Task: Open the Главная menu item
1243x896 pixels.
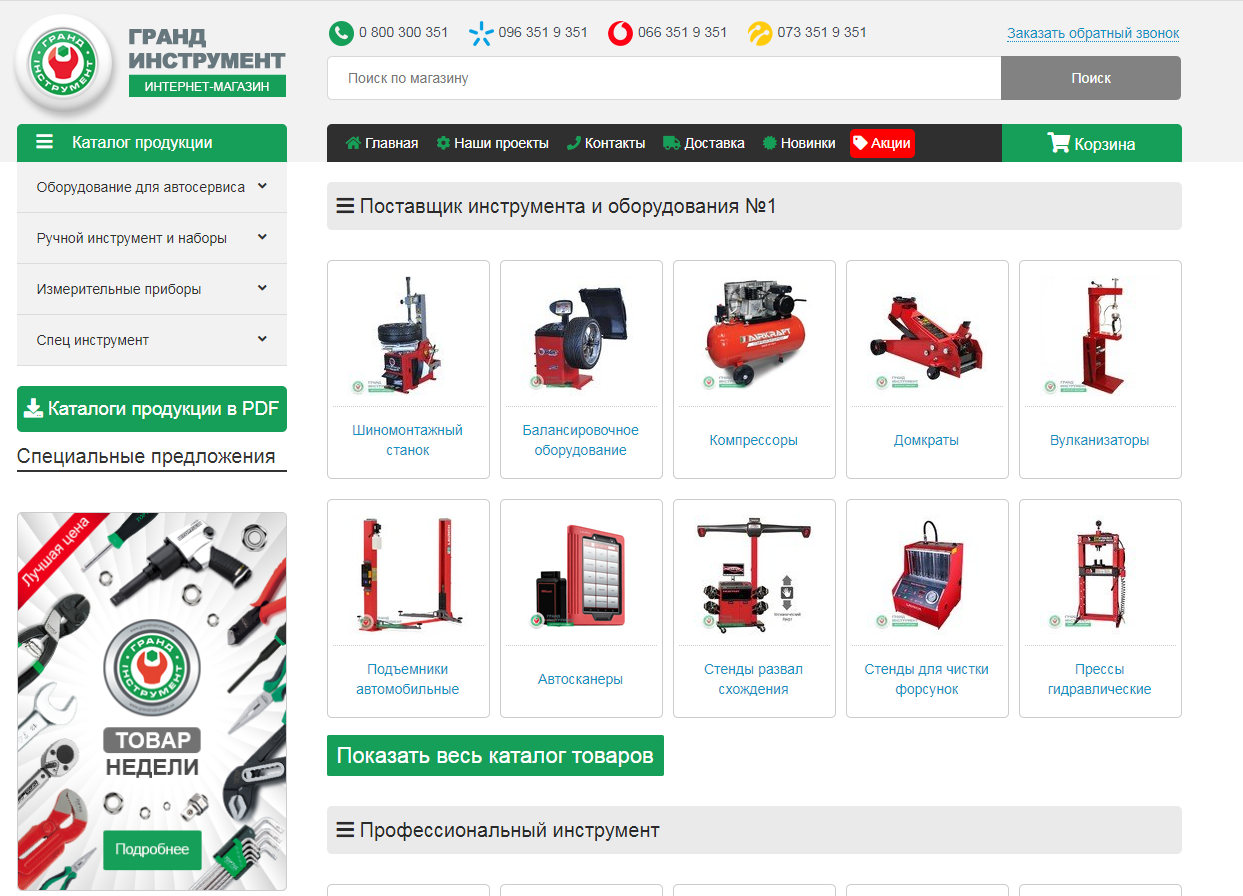Action: (382, 143)
